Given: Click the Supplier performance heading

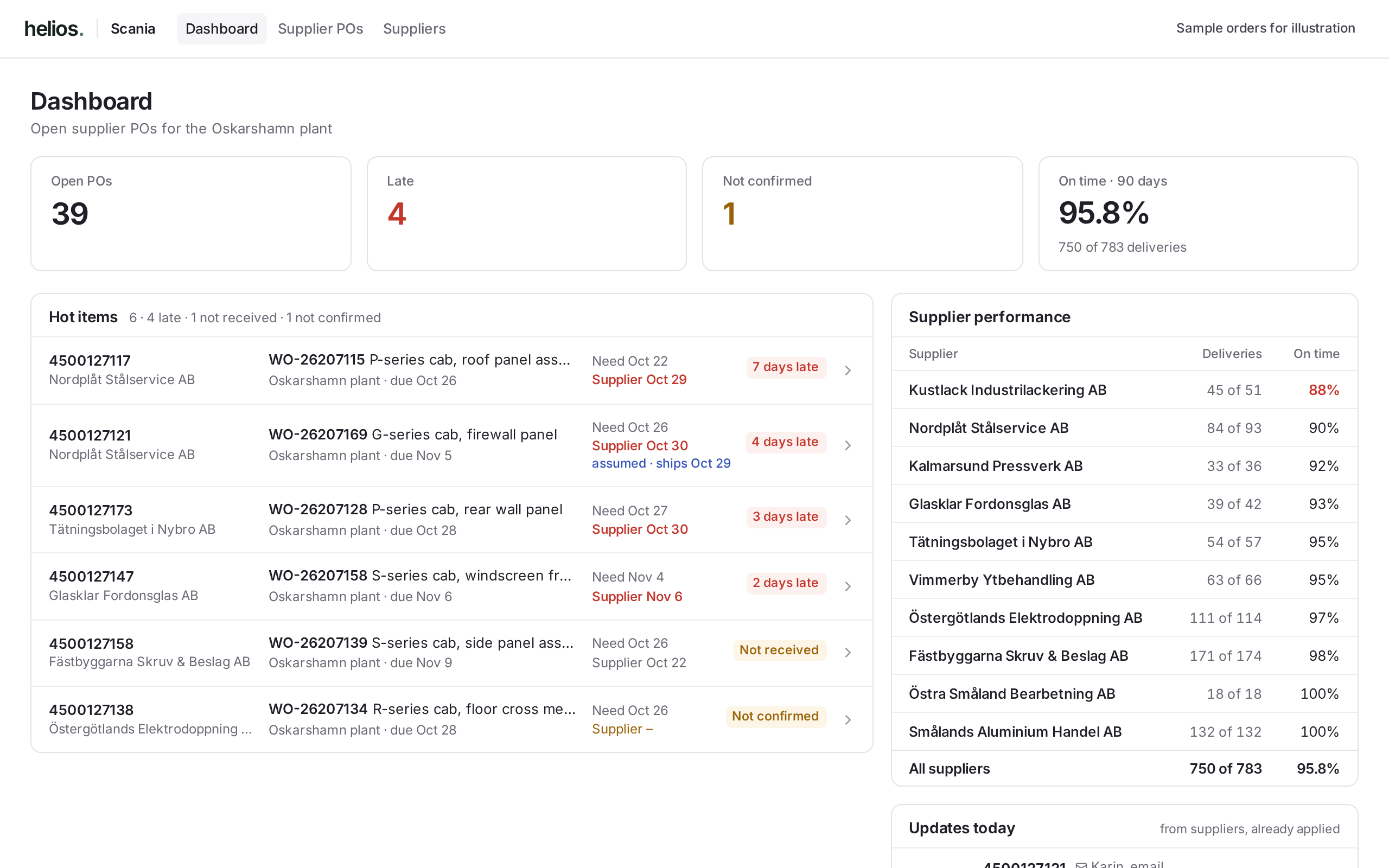Looking at the screenshot, I should click(x=990, y=317).
